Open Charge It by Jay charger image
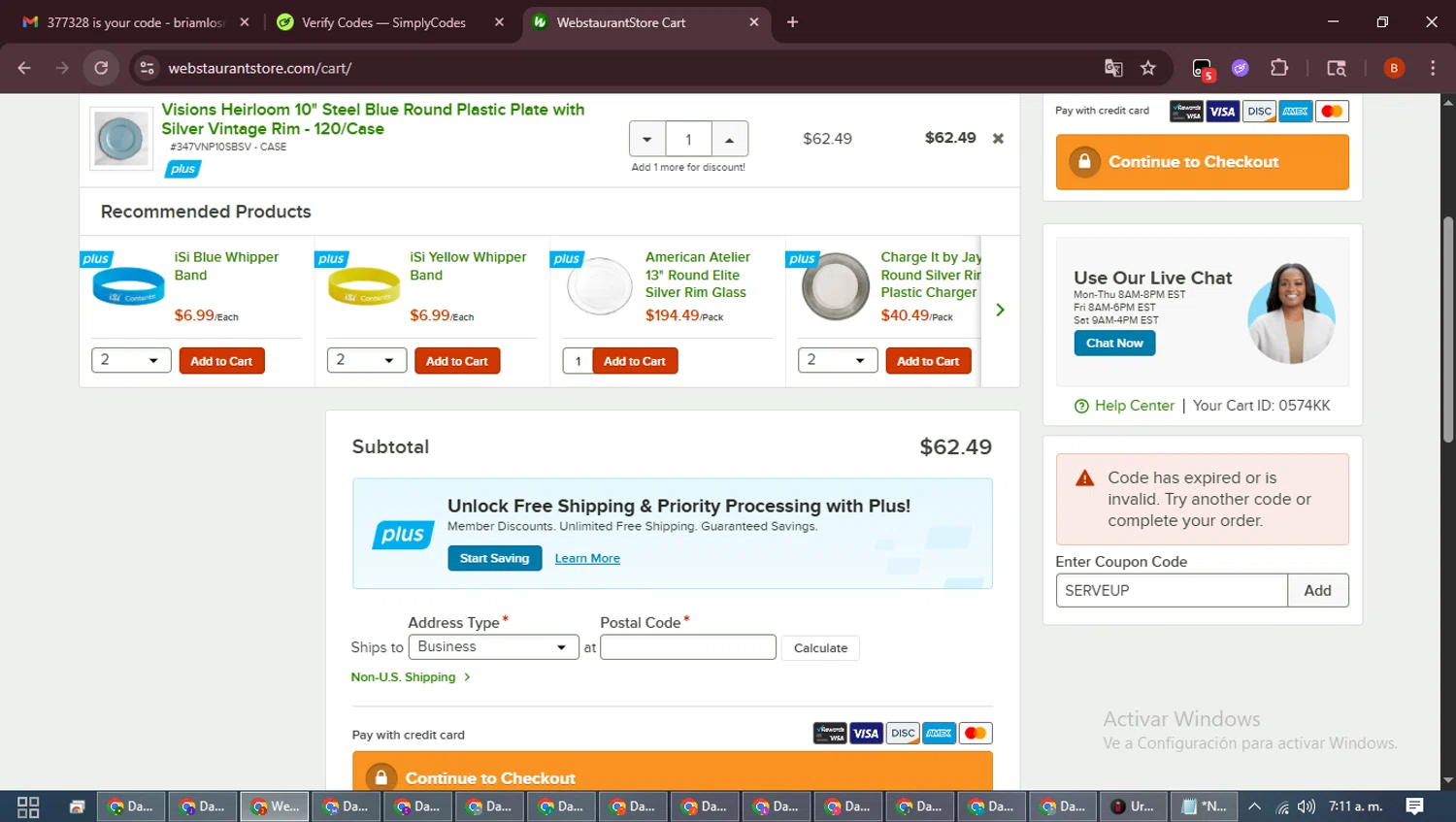The height and width of the screenshot is (822, 1456). click(835, 286)
